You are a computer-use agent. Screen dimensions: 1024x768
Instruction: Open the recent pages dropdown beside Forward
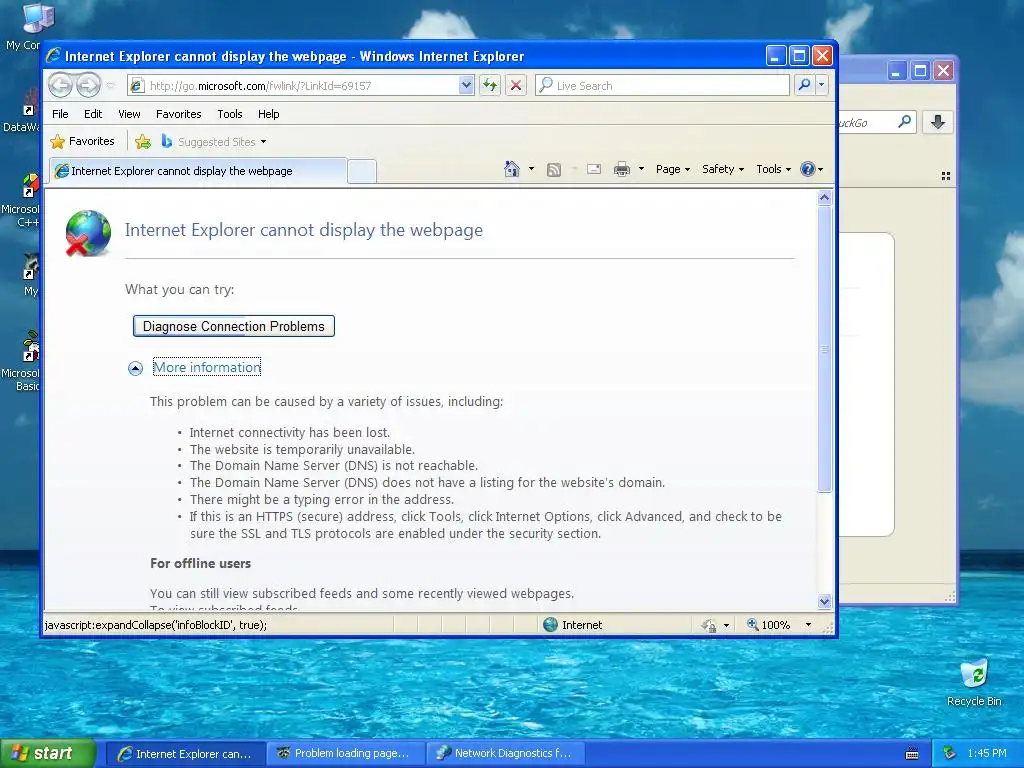point(110,86)
